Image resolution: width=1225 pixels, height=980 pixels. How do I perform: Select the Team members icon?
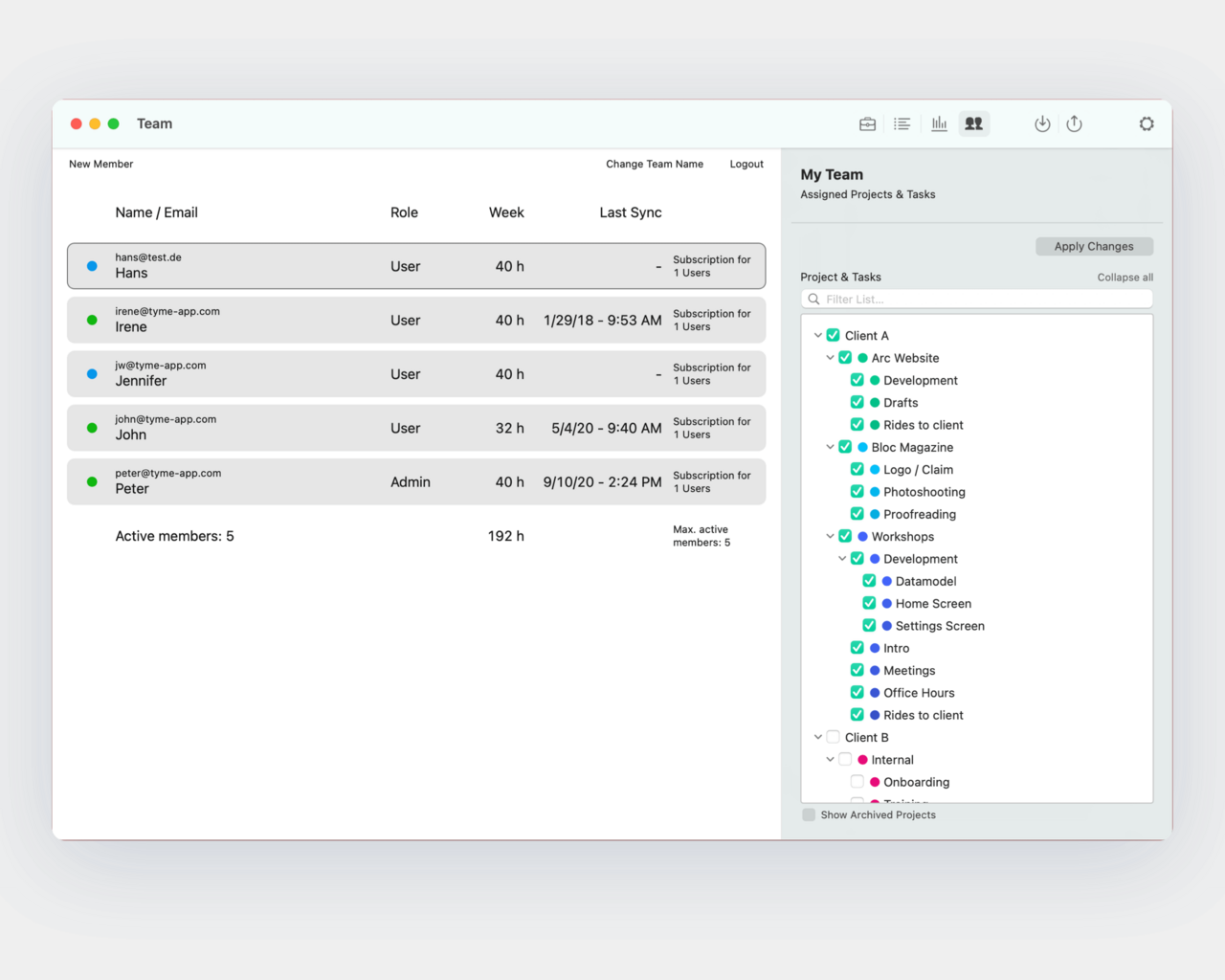point(973,123)
